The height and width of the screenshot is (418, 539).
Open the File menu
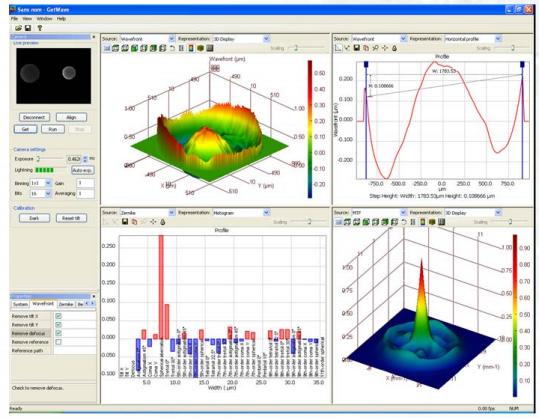pos(14,19)
